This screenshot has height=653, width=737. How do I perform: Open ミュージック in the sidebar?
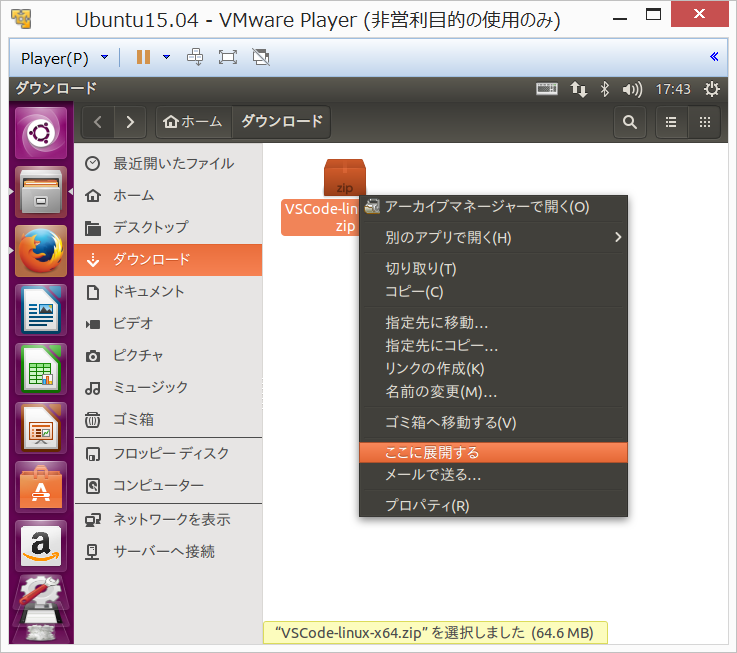click(168, 387)
